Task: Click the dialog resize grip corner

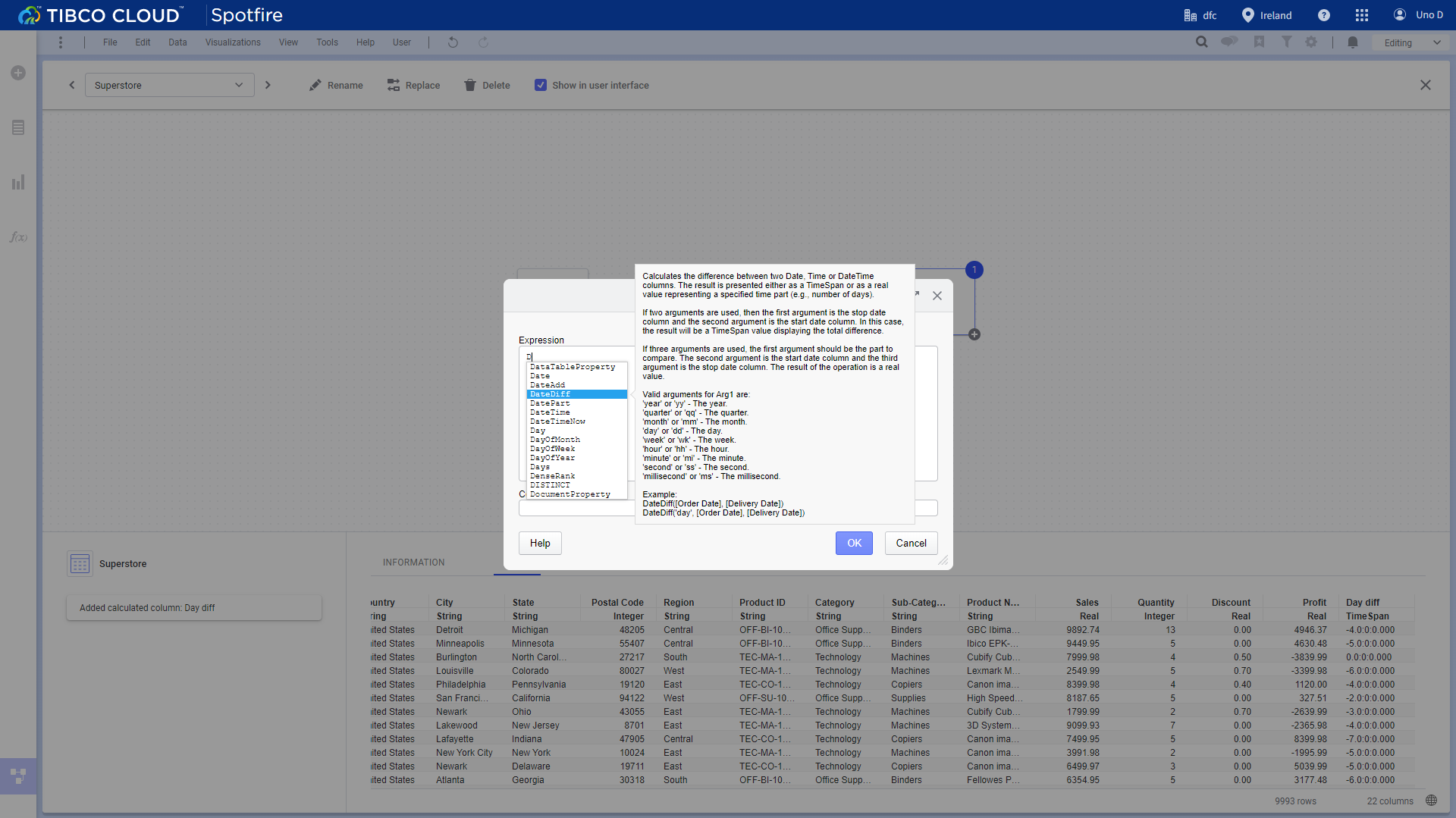Action: point(943,560)
